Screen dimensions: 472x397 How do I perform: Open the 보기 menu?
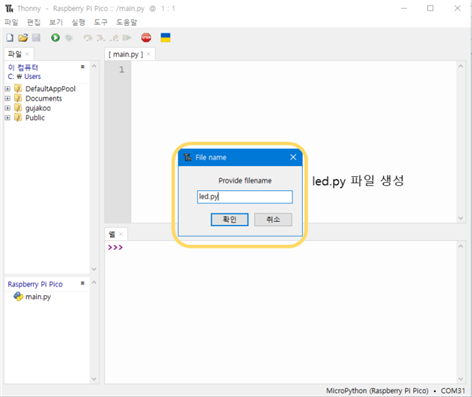[x=56, y=22]
